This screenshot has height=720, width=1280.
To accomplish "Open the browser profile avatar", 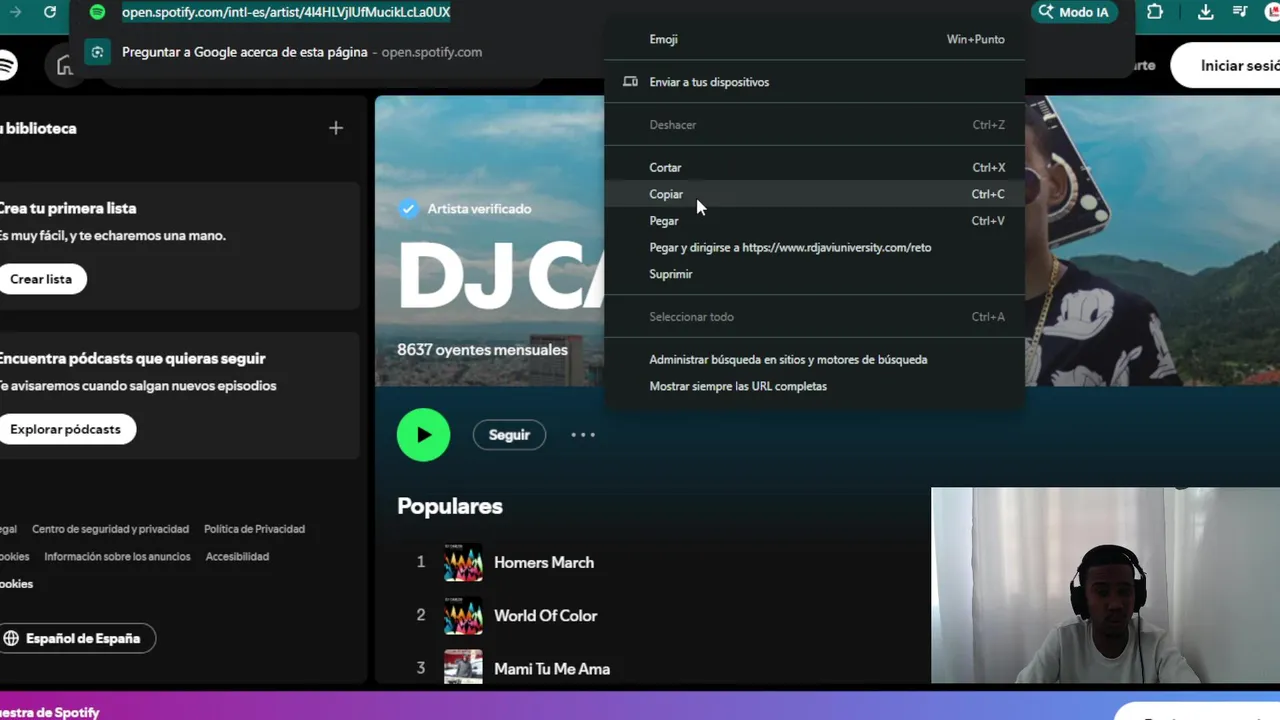I will coord(1272,12).
